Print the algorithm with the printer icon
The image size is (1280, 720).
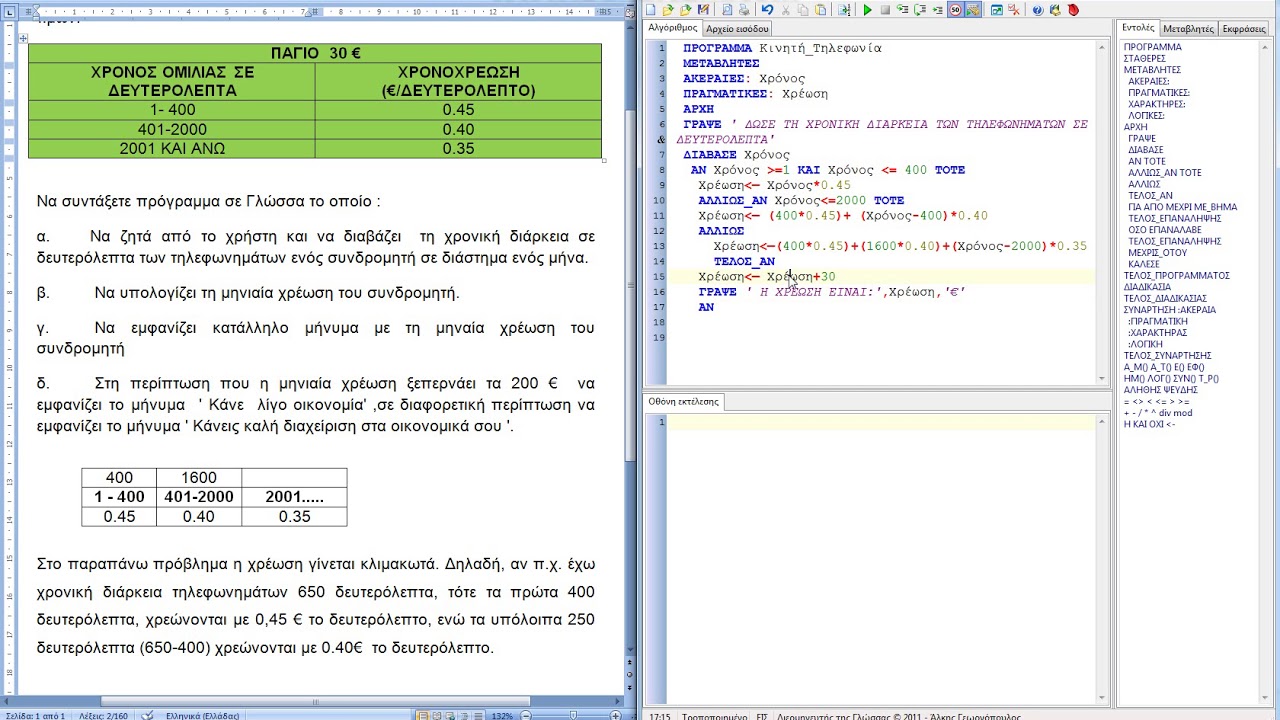pyautogui.click(x=744, y=10)
